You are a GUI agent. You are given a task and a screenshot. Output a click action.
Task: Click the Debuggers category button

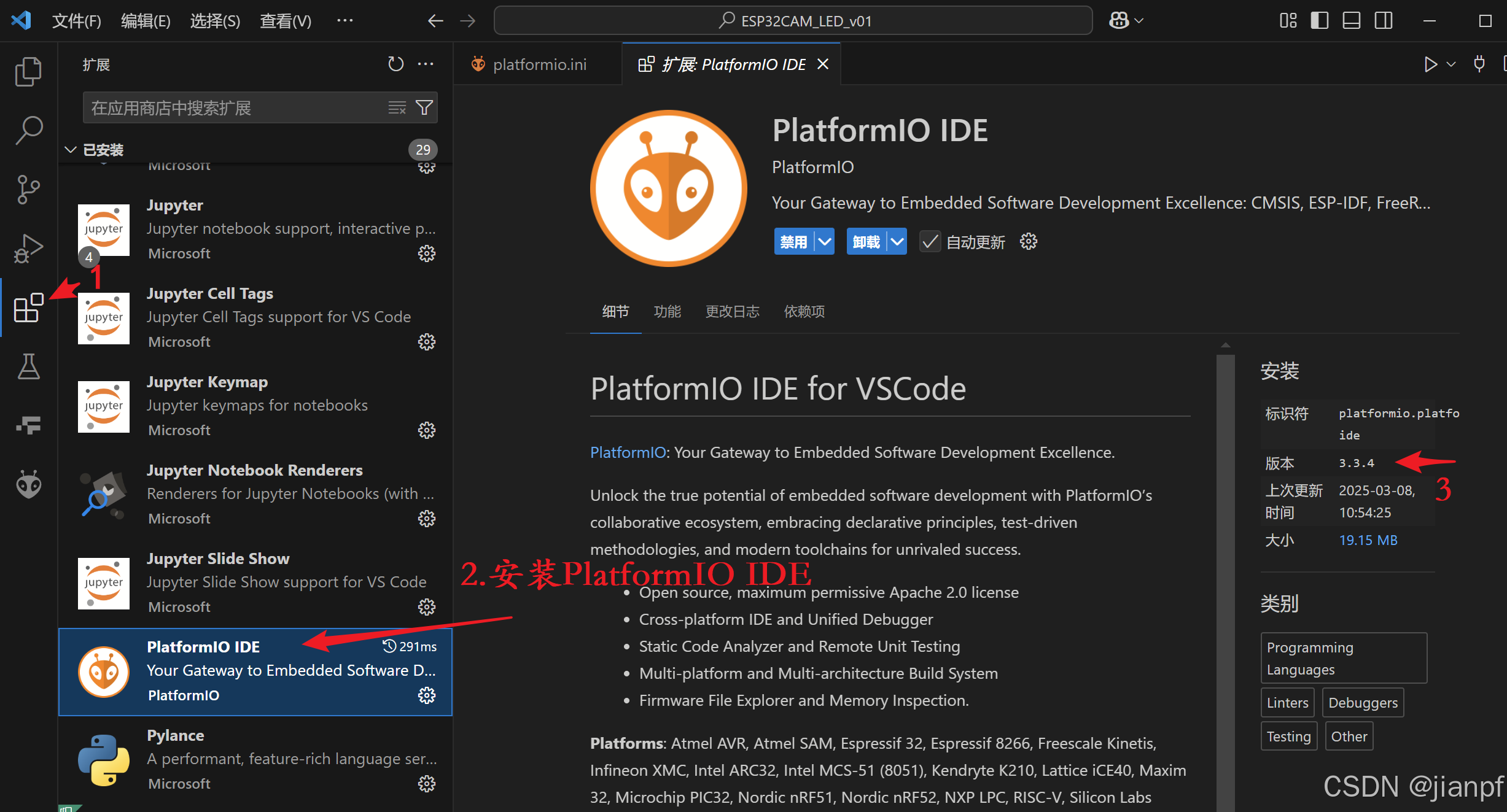point(1362,703)
